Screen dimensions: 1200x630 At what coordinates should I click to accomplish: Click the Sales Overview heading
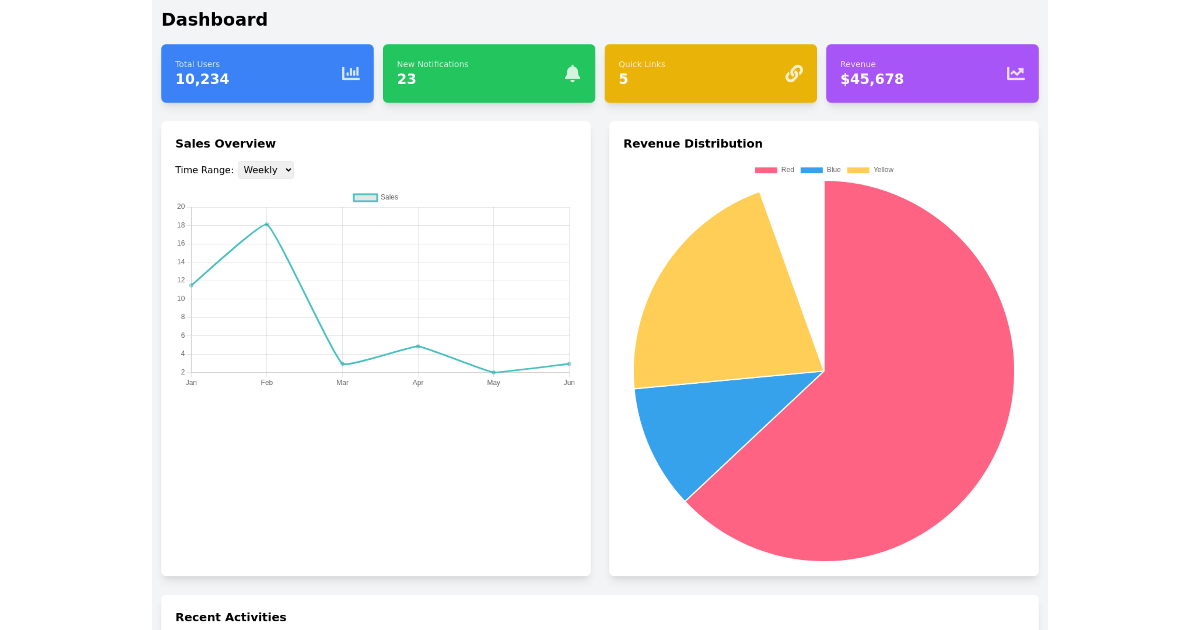click(x=225, y=143)
